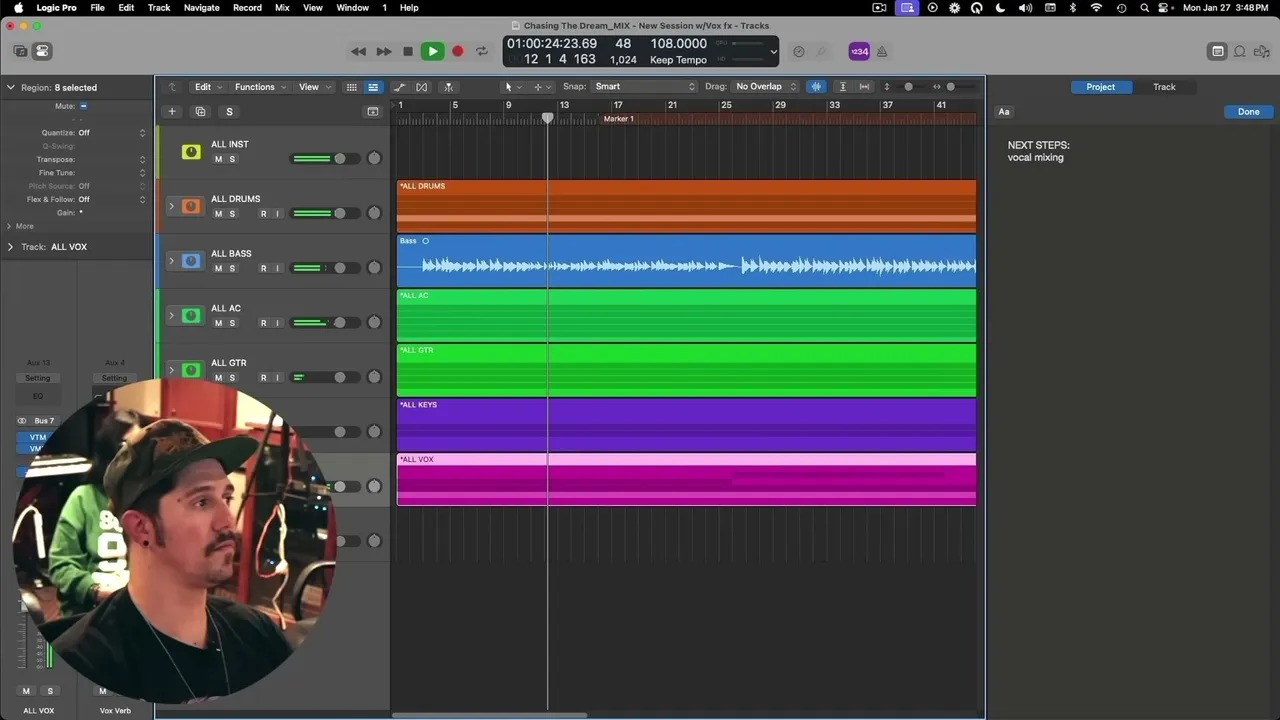This screenshot has height=720, width=1280.
Task: Record-enable the ALL BASS track
Action: point(264,268)
